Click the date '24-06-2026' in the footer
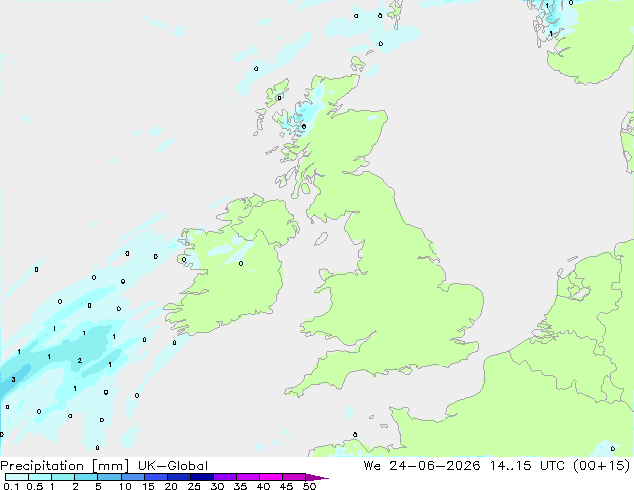Image resolution: width=634 pixels, height=490 pixels. click(435, 466)
